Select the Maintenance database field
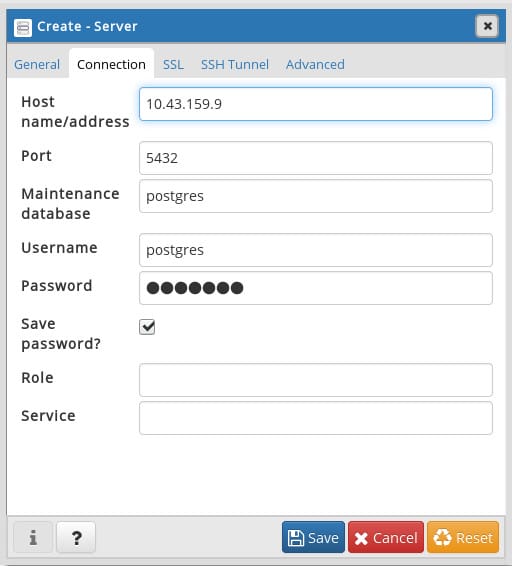Screen dimensions: 512x566 pyautogui.click(x=316, y=196)
